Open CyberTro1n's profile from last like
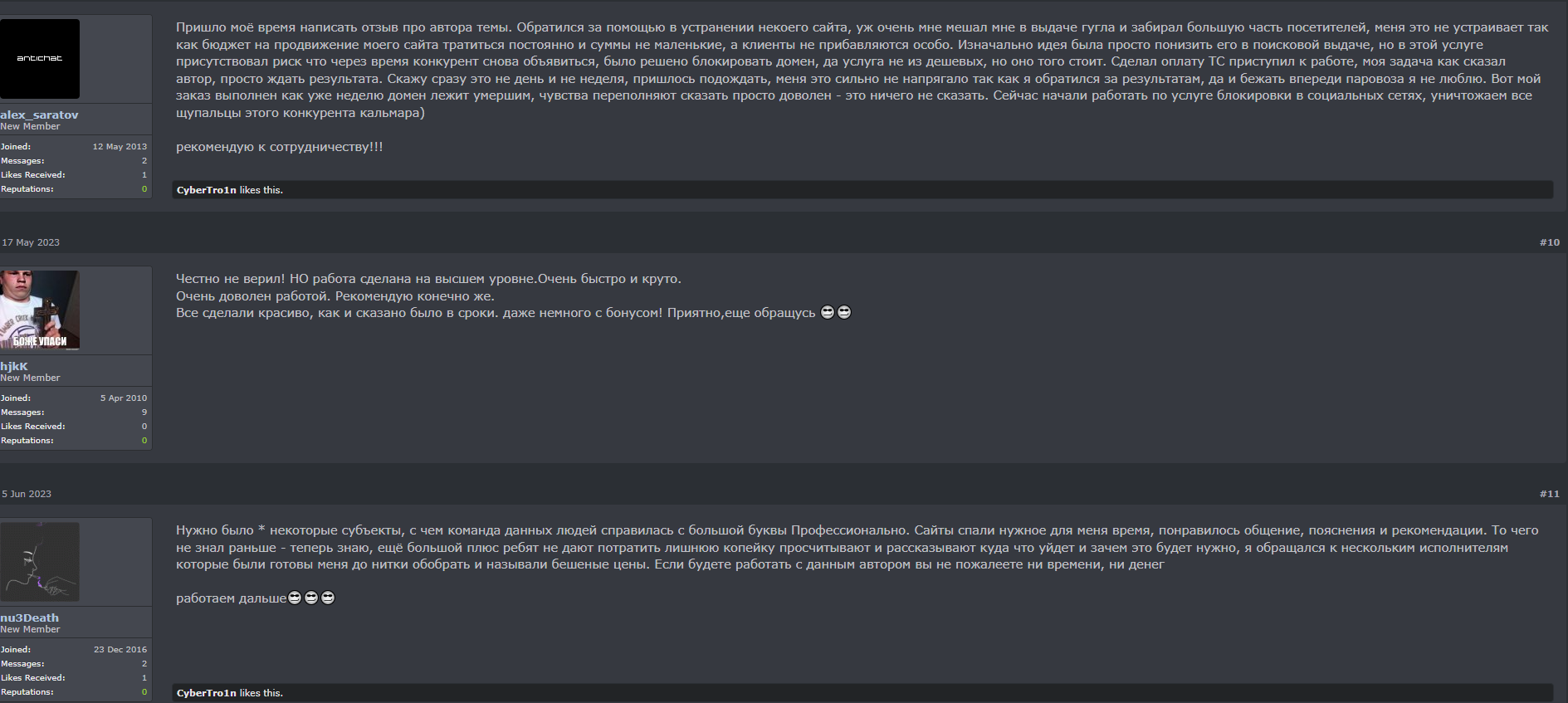The image size is (1568, 703). [x=207, y=693]
